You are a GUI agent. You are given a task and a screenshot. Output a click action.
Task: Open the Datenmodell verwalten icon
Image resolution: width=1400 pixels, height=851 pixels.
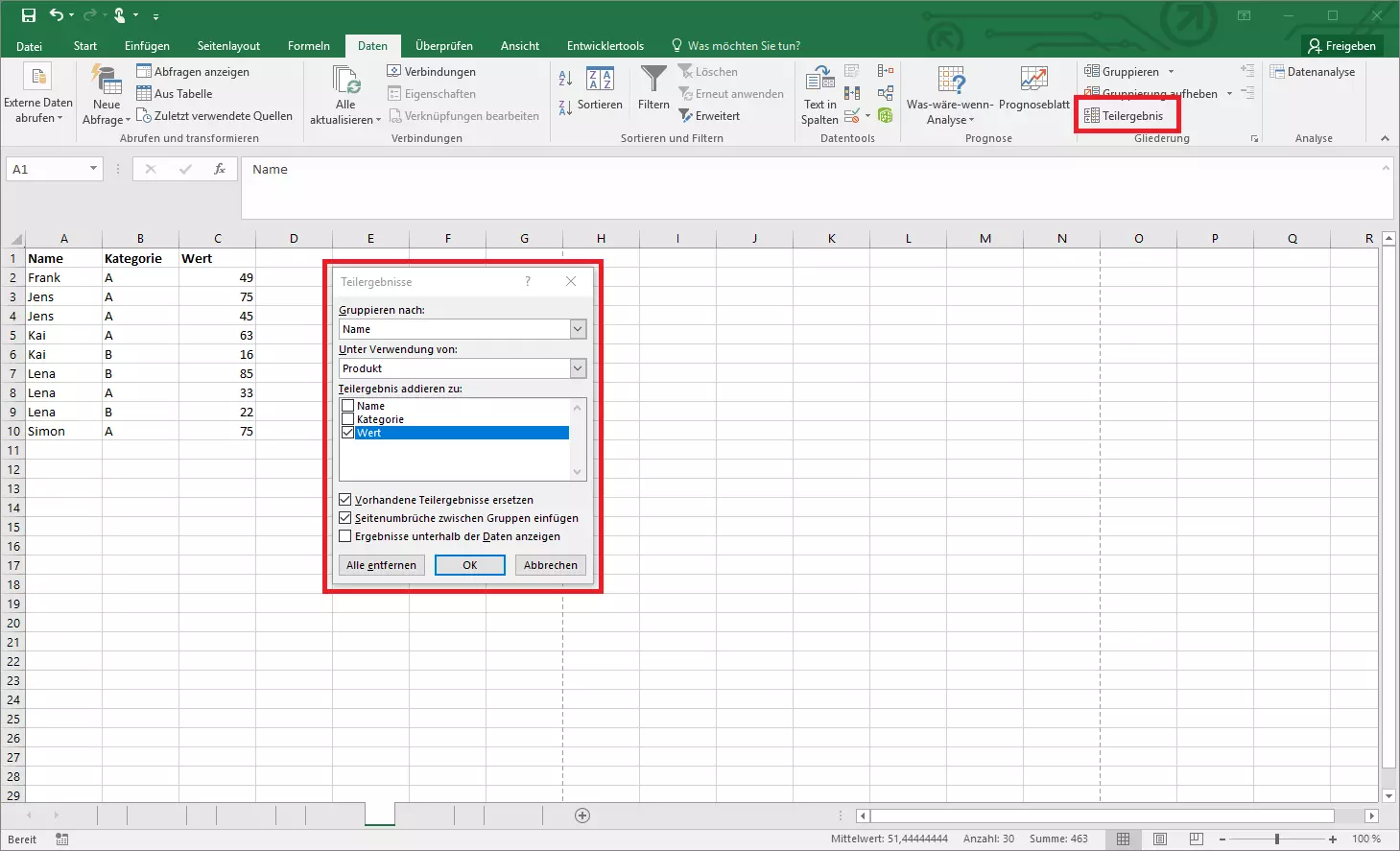click(886, 115)
